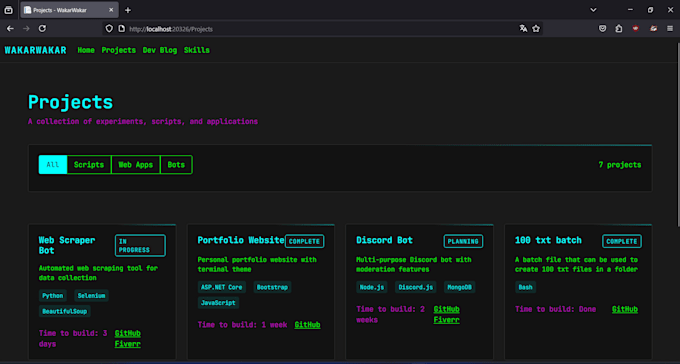Screen dimensions: 680x364
Task: Filter projects by Bots
Action: tap(176, 165)
